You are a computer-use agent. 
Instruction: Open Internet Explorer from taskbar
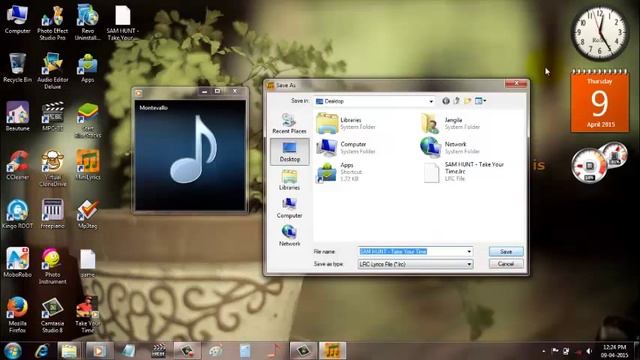(42, 351)
